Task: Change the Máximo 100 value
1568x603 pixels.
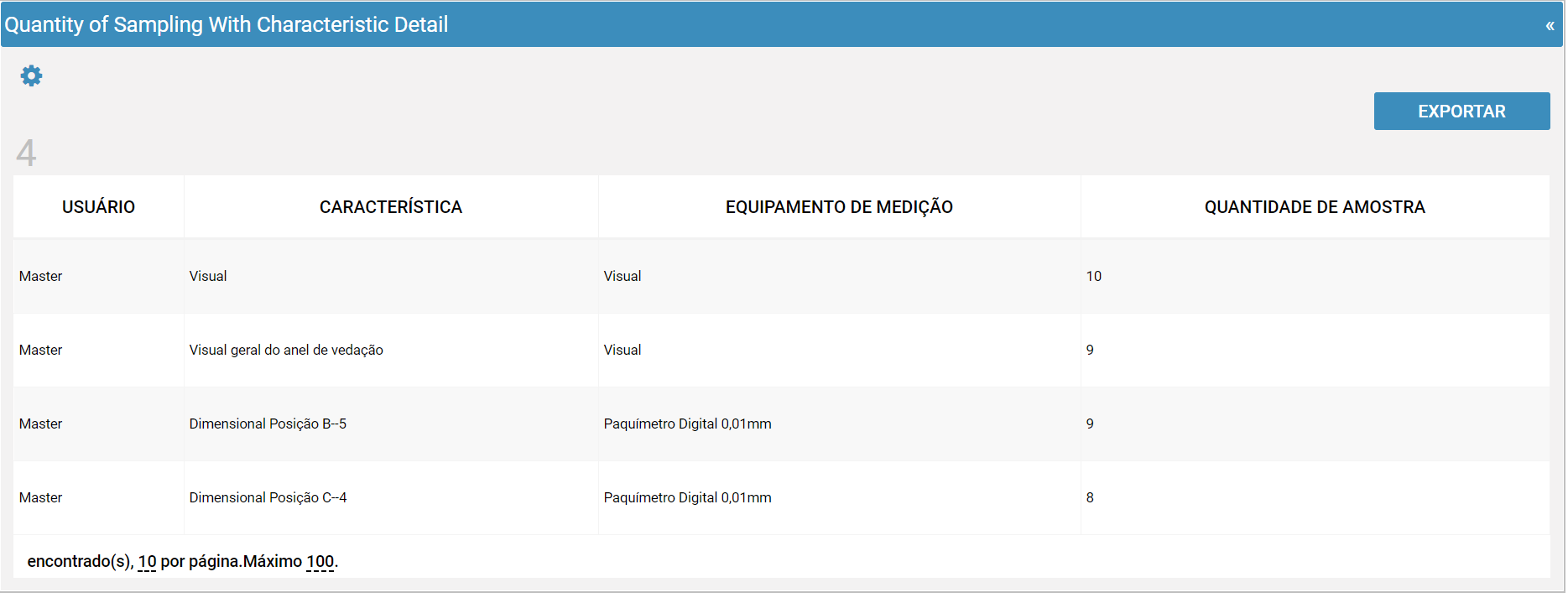Action: [320, 561]
